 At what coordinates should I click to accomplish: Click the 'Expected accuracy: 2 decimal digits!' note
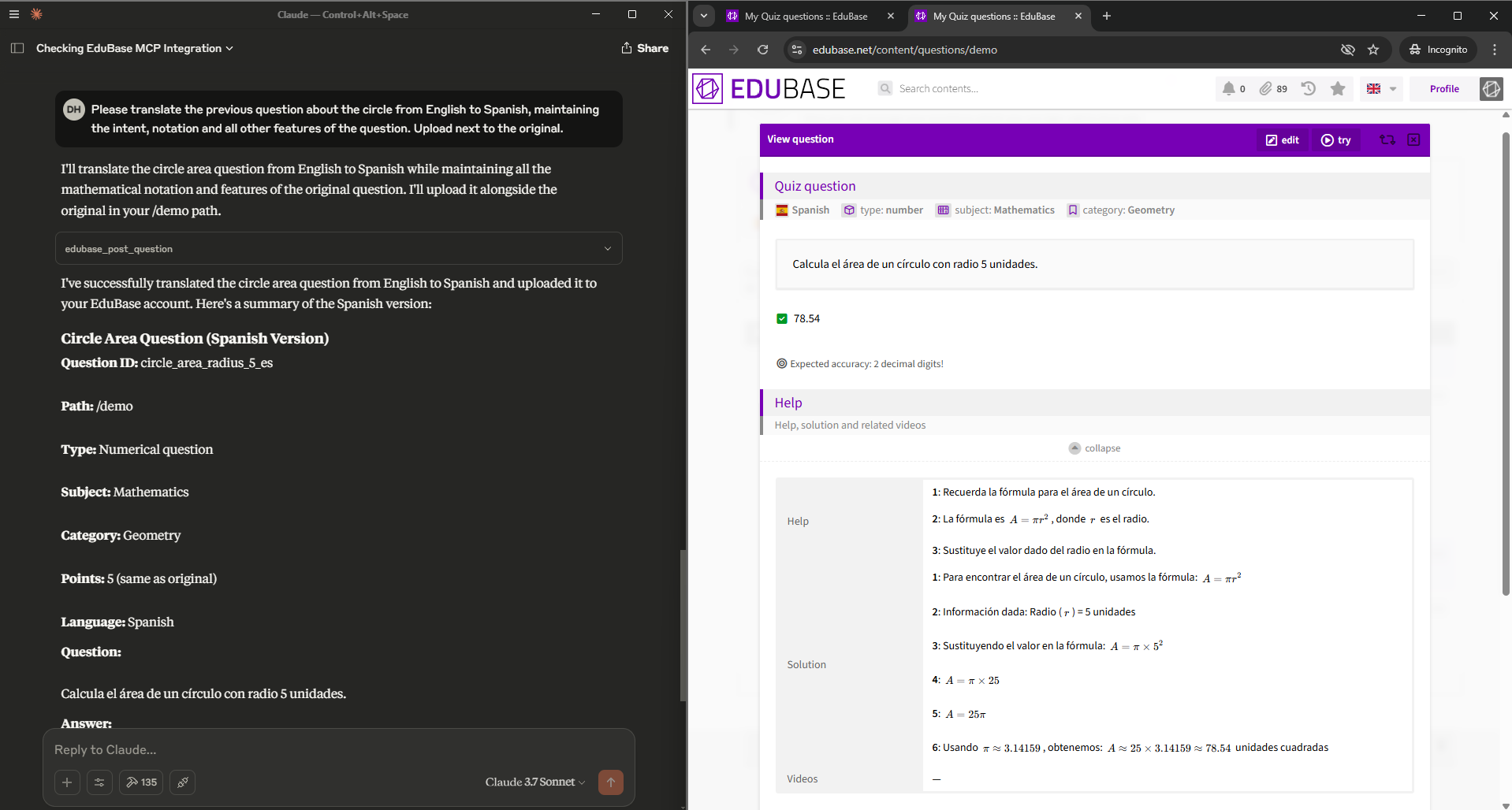pyautogui.click(x=860, y=363)
